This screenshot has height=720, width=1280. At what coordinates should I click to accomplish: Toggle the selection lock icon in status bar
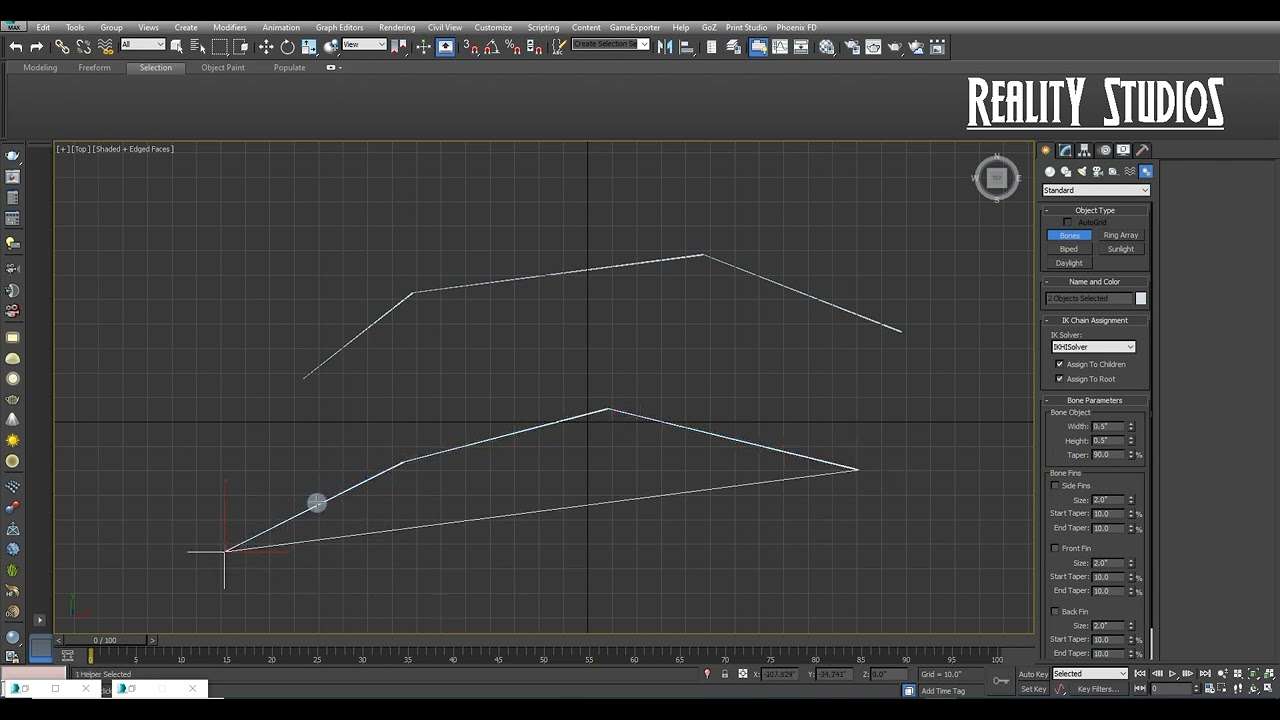point(725,674)
